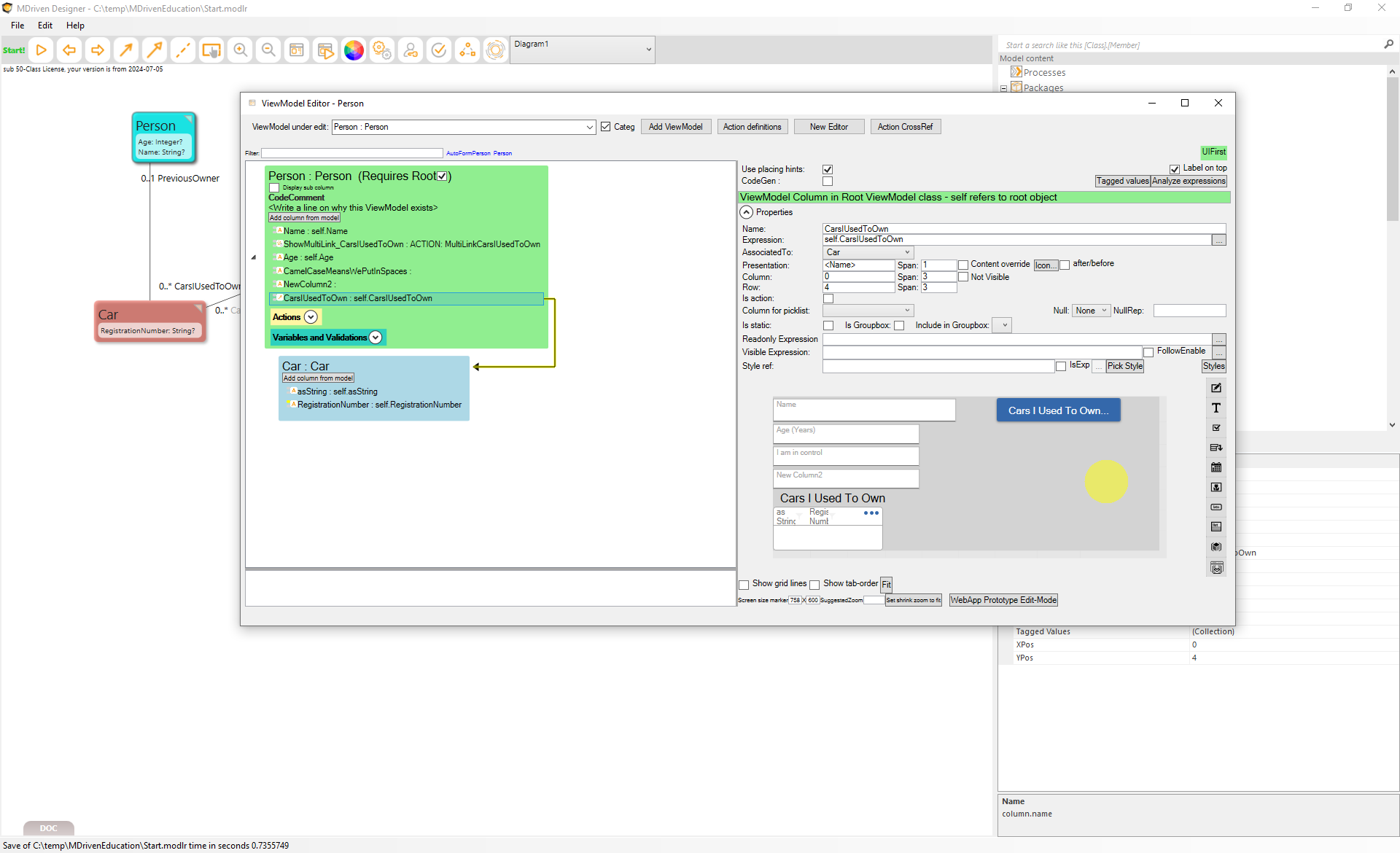Enable Show grid lines checkbox
1400x853 pixels.
tap(744, 585)
